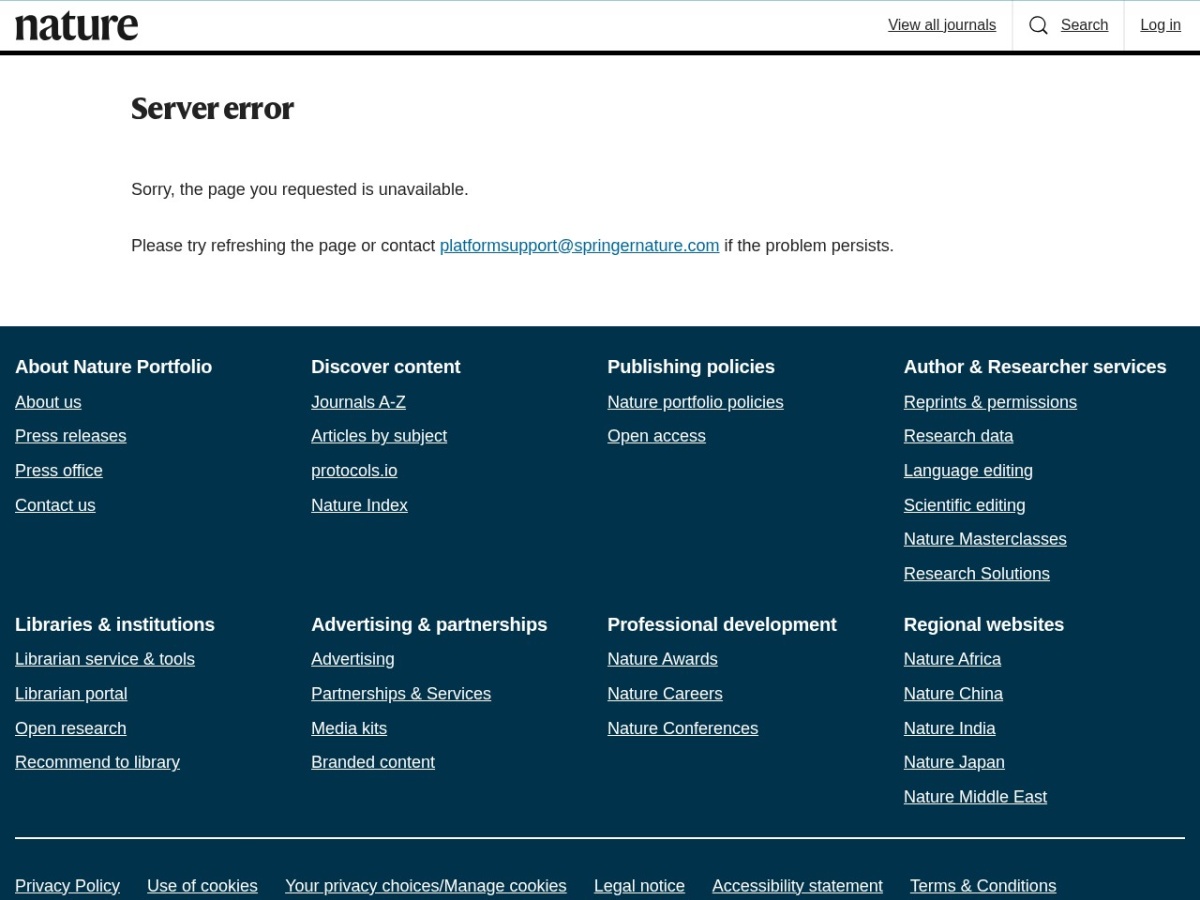Image resolution: width=1200 pixels, height=900 pixels.
Task: Click the About Nature Portfolio heading
Action: coord(113,367)
